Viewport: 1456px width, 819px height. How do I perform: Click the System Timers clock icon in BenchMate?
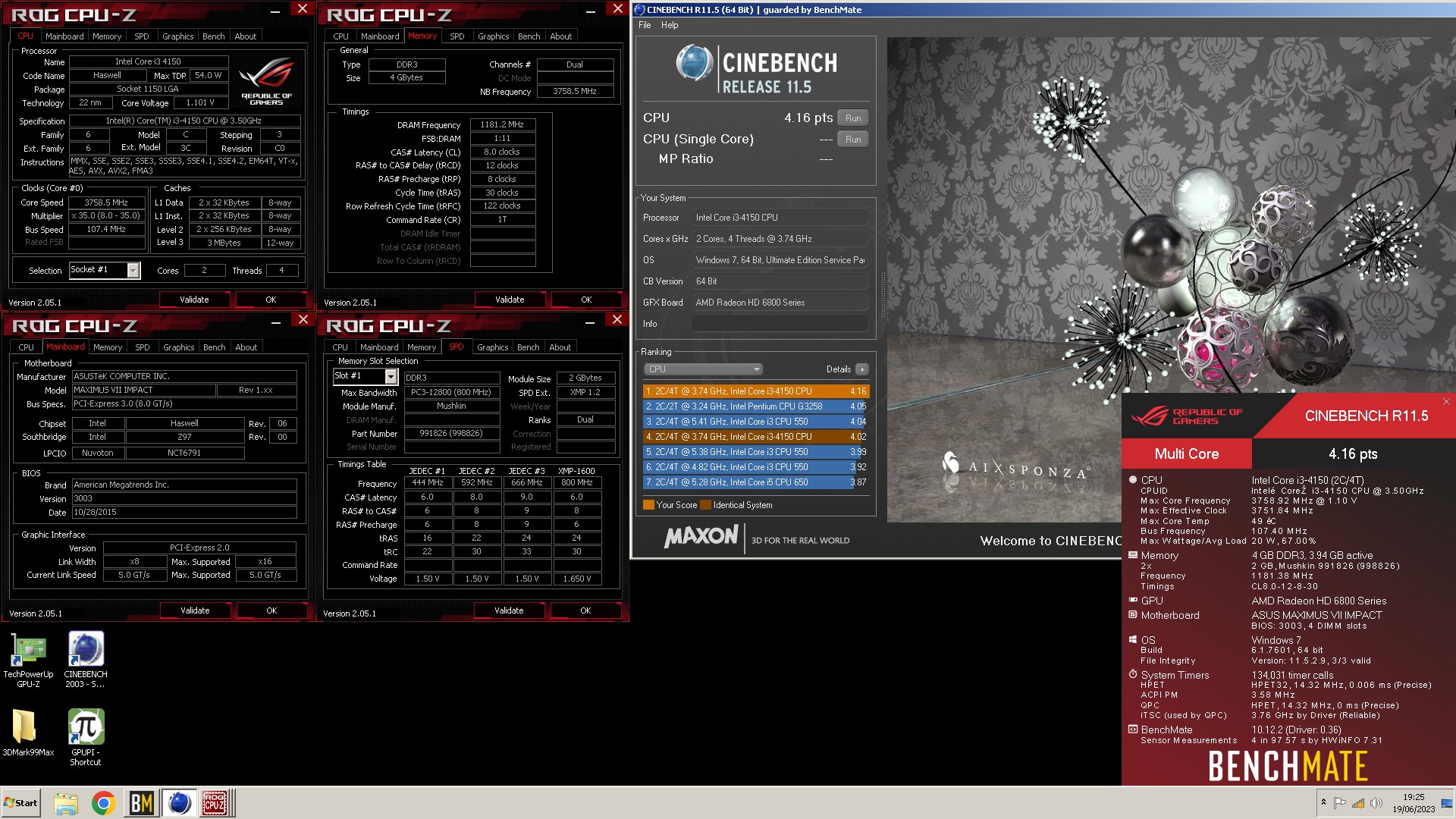click(1133, 674)
